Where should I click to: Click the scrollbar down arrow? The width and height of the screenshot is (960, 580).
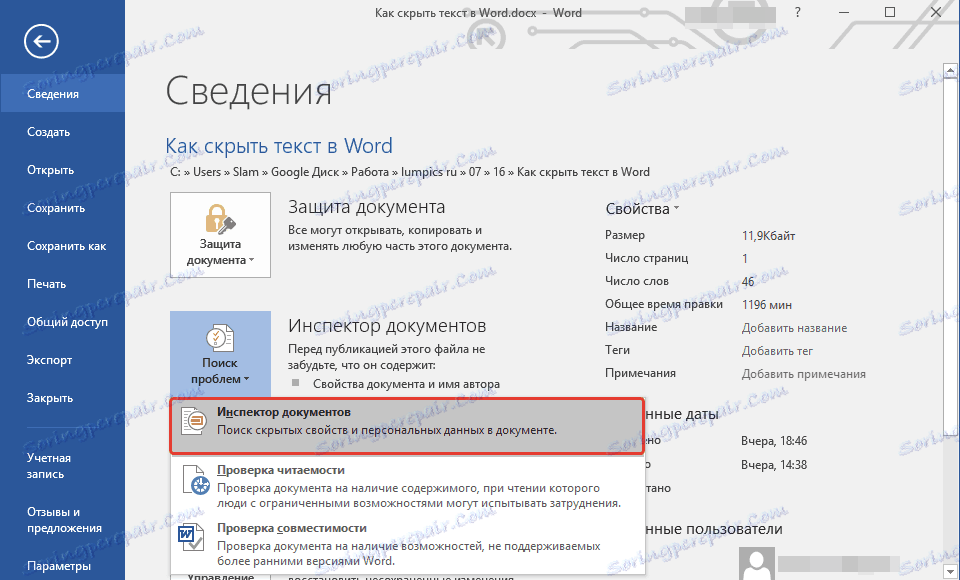coord(951,571)
